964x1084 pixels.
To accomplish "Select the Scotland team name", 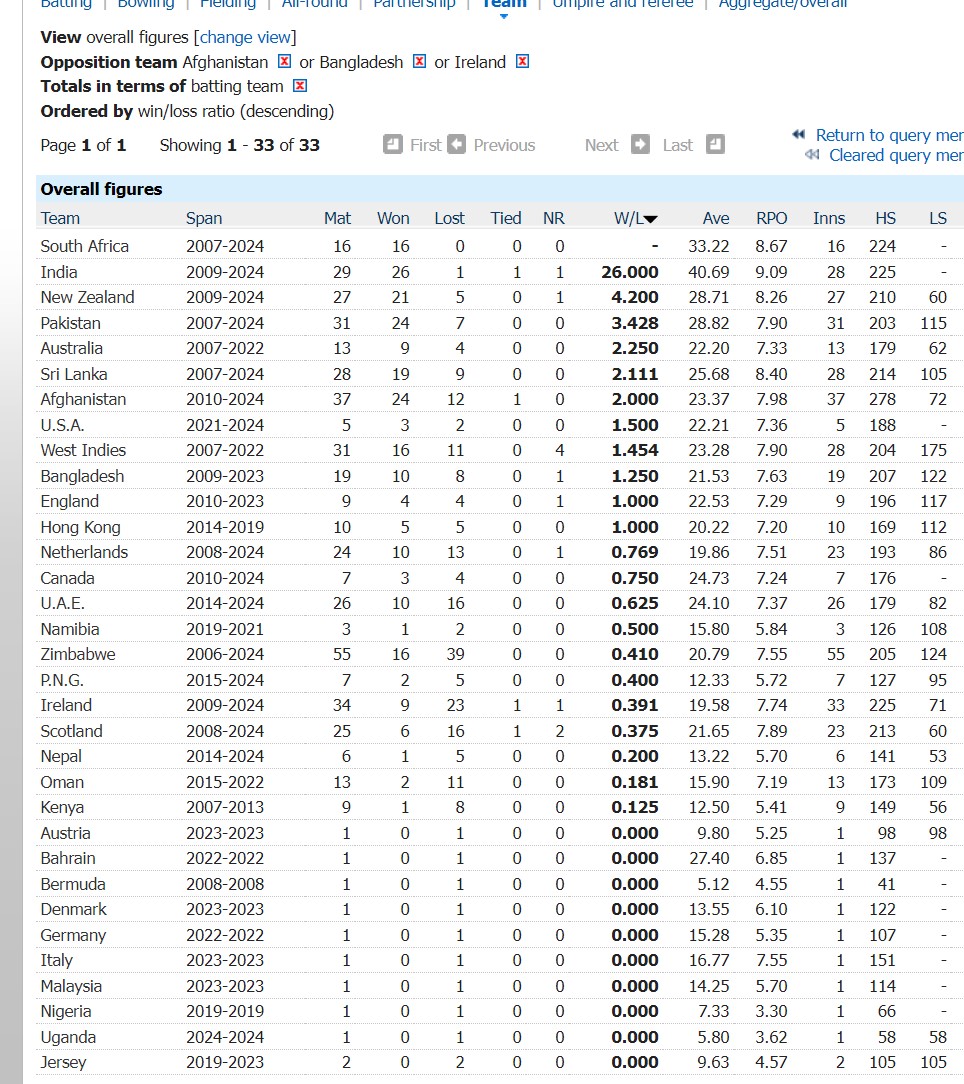I will coord(71,731).
